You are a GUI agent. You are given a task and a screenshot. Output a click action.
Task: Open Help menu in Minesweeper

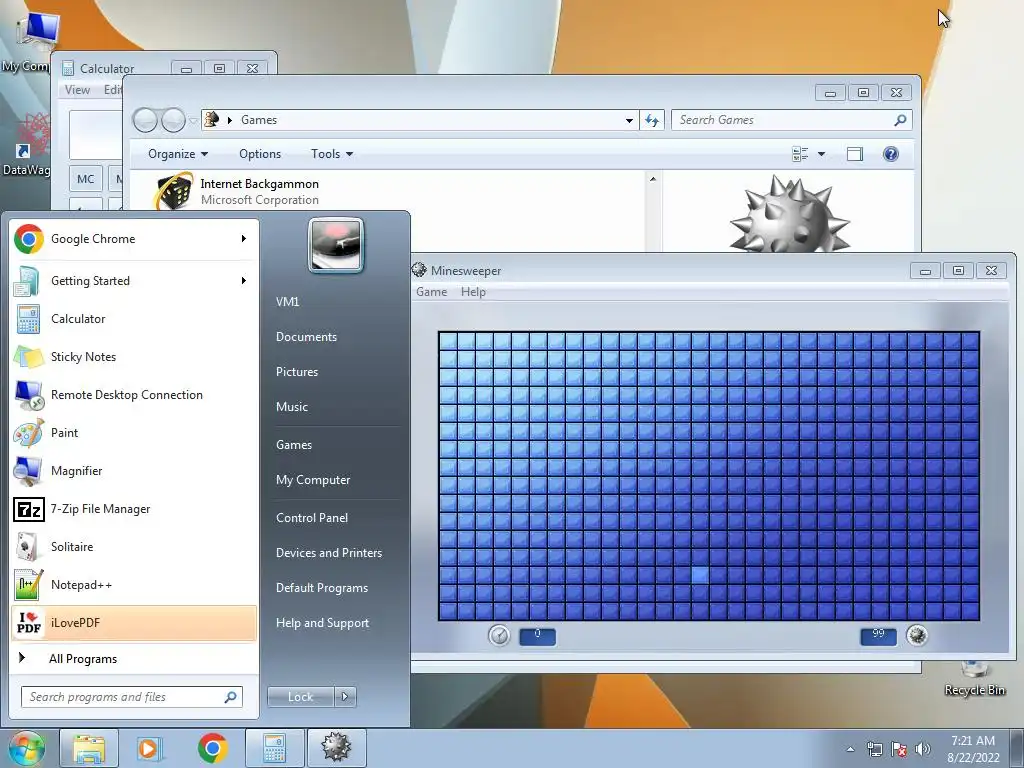click(x=473, y=292)
